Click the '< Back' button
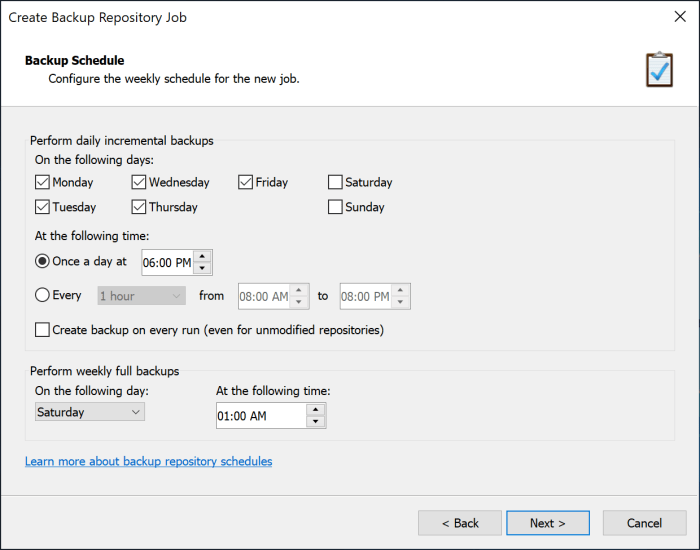The height and width of the screenshot is (550, 700). pos(460,523)
